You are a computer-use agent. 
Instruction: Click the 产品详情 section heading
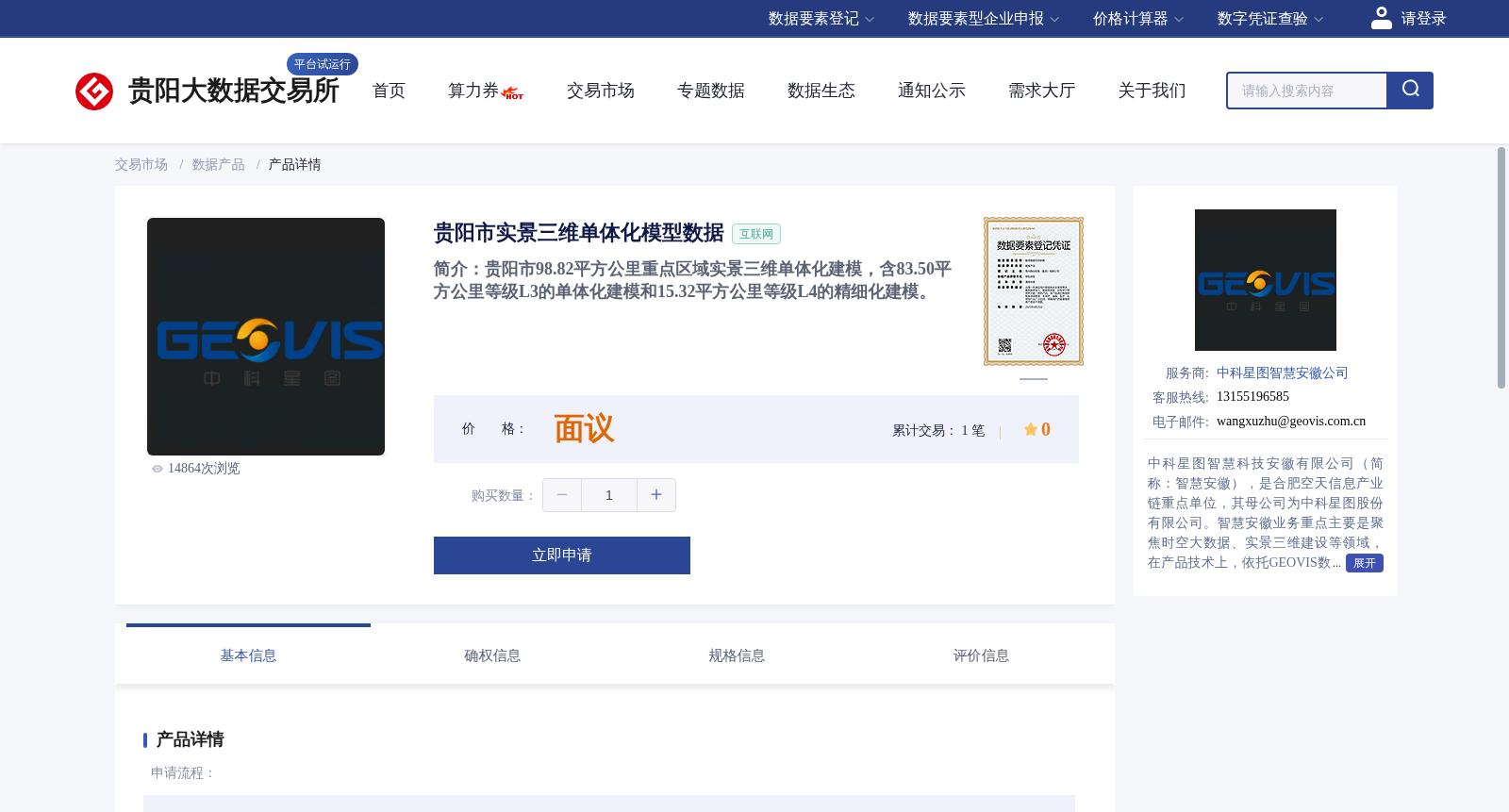click(x=190, y=739)
